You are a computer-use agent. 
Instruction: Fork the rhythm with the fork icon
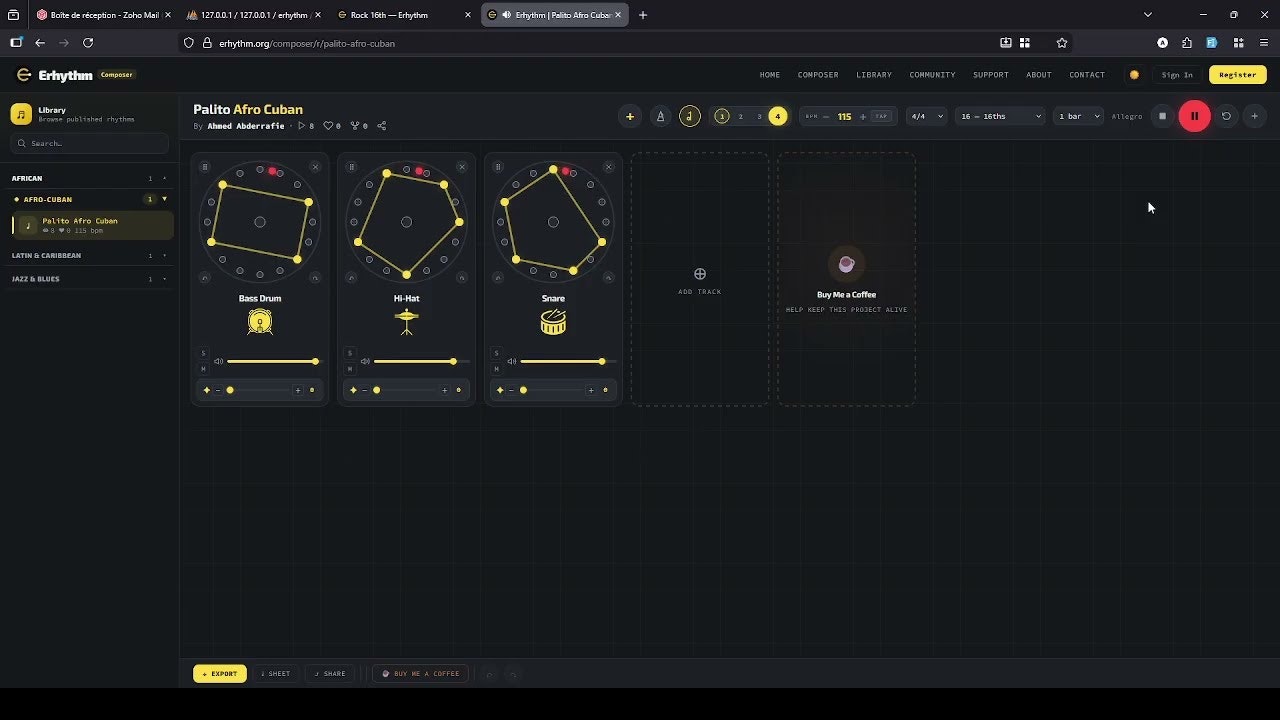pos(354,126)
